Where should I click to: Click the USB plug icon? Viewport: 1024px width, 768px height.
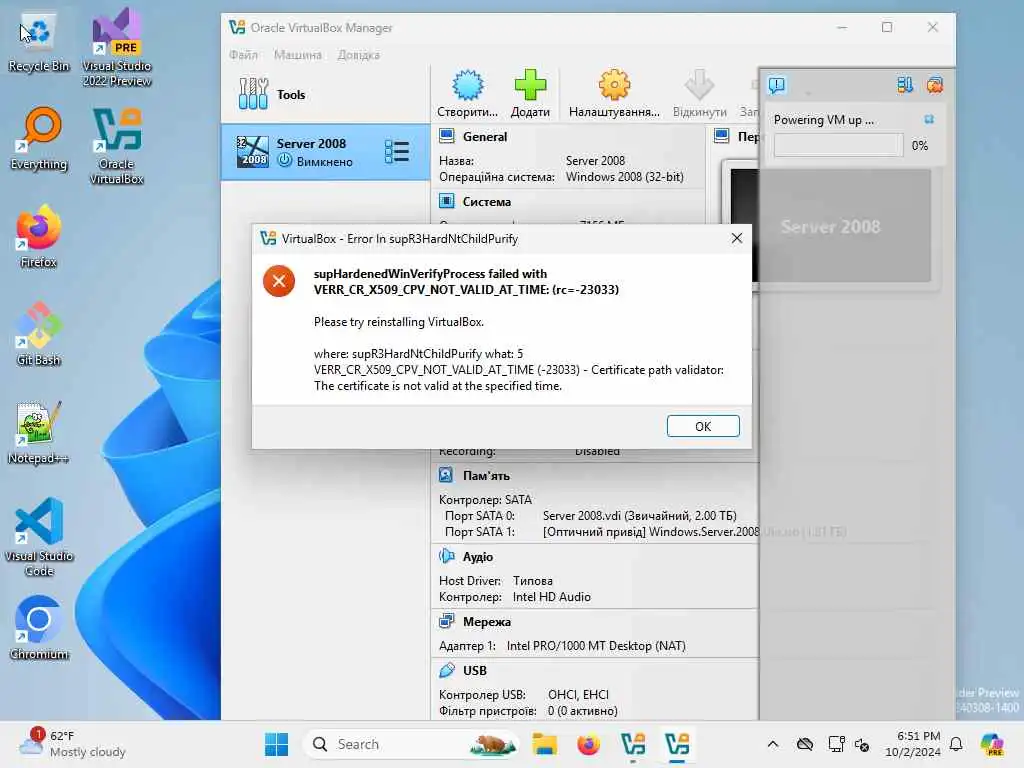click(x=447, y=670)
